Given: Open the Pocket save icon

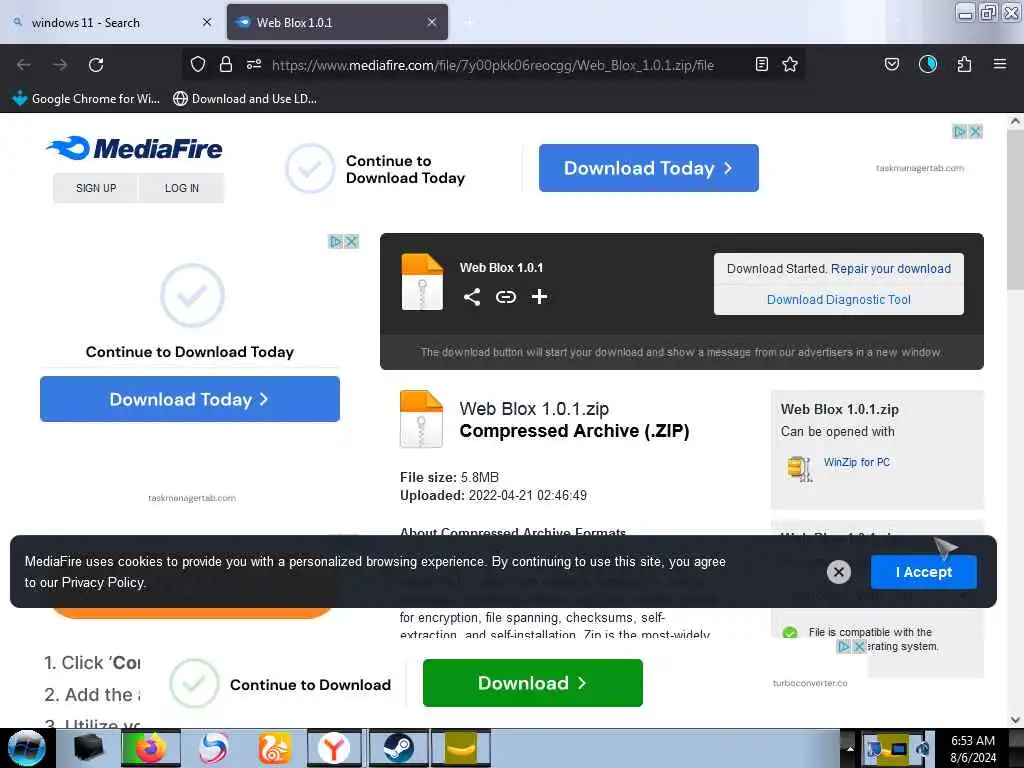Looking at the screenshot, I should point(891,64).
